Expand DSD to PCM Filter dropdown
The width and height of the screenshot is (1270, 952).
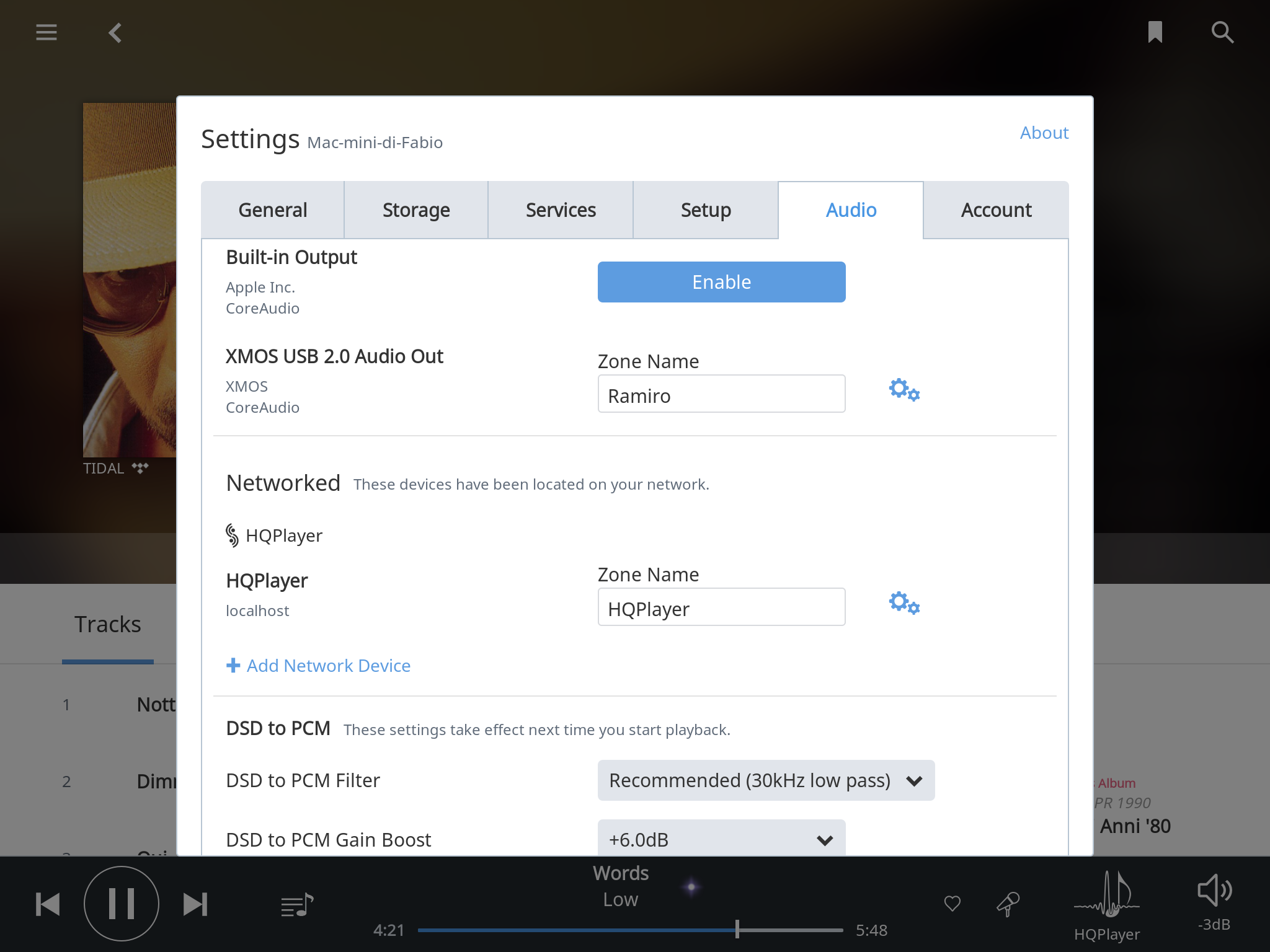click(766, 780)
